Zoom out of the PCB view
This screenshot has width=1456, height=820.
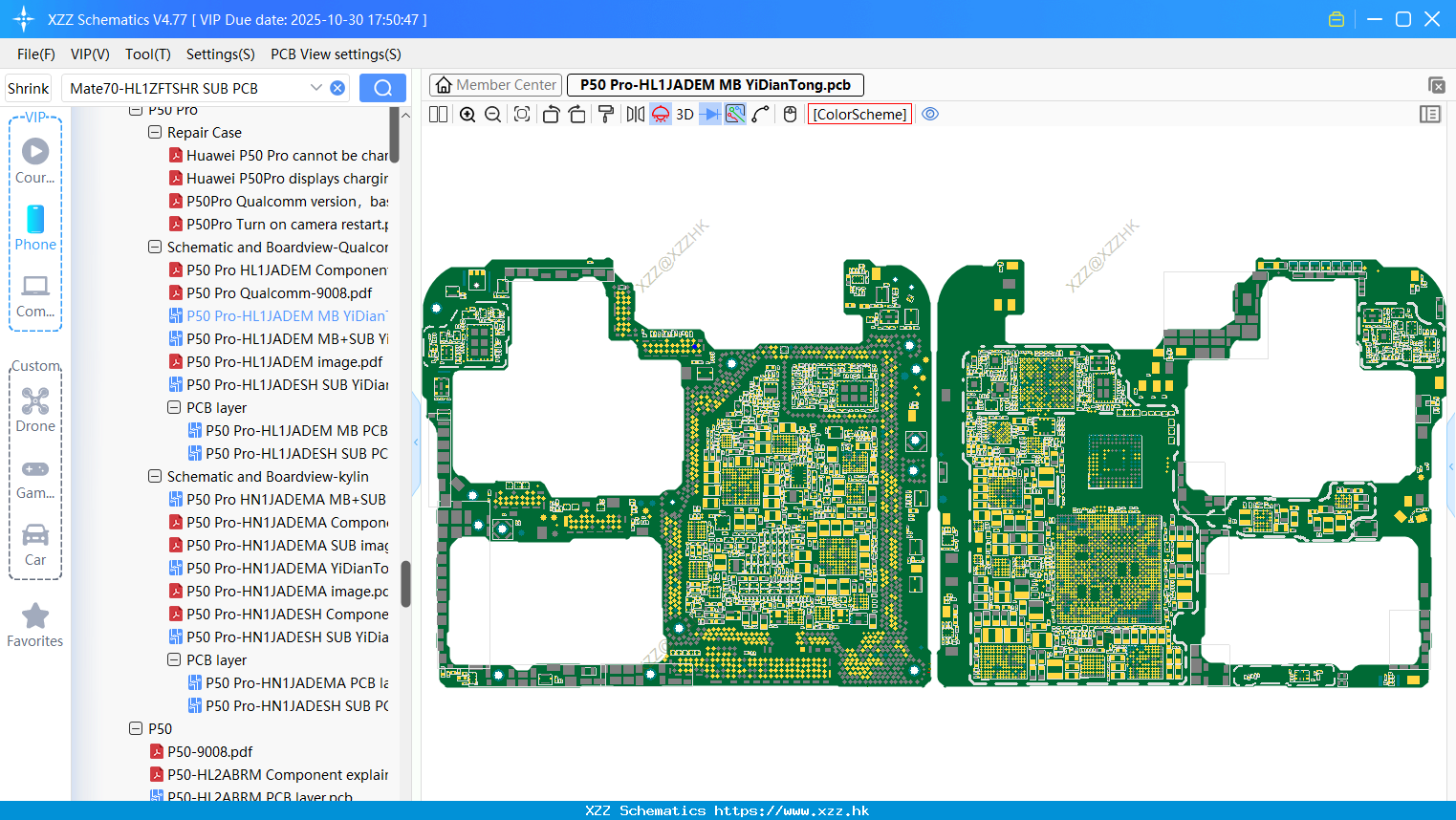pos(493,115)
